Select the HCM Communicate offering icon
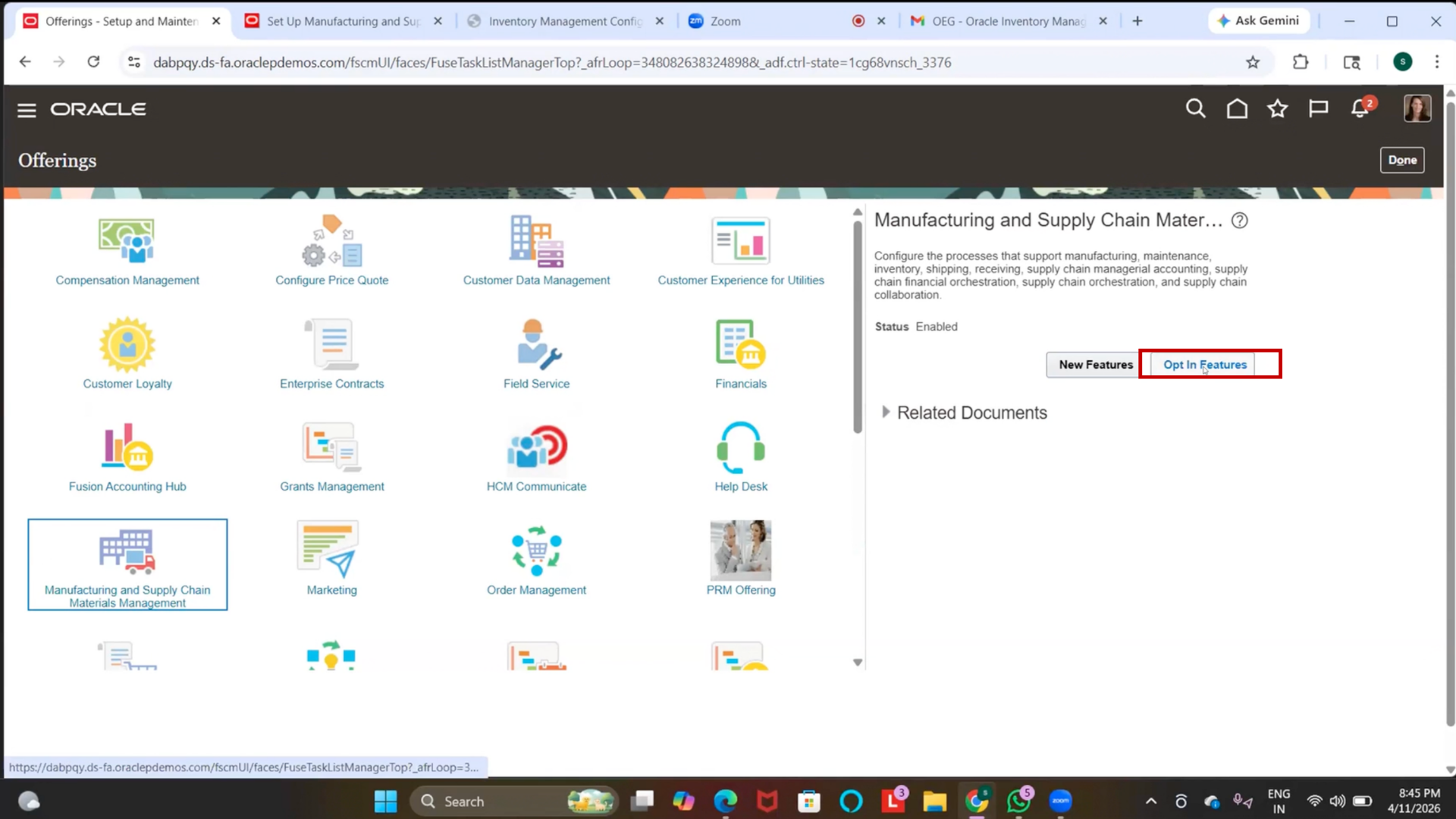Viewport: 1456px width, 819px height. 536,447
